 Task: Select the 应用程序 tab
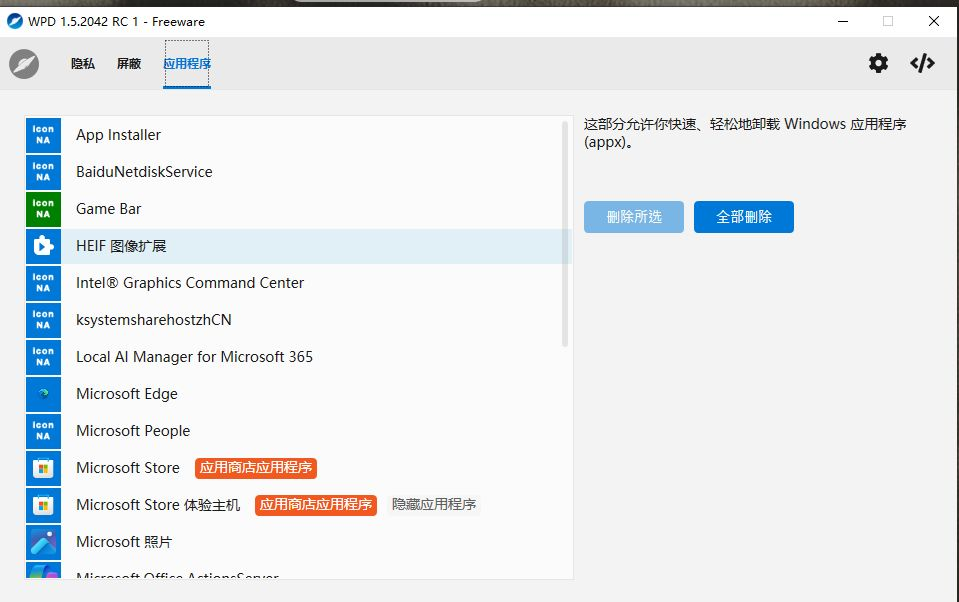[x=187, y=64]
